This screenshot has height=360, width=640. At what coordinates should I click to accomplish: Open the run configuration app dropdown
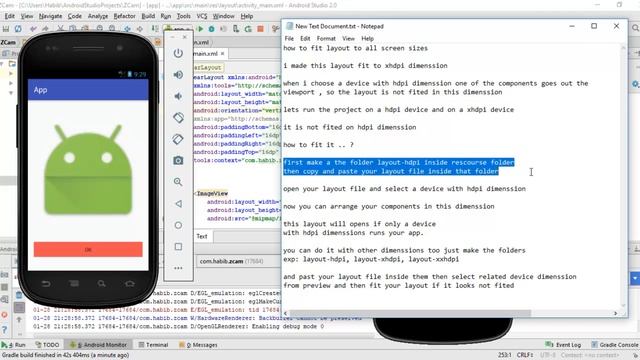pyautogui.click(x=178, y=29)
